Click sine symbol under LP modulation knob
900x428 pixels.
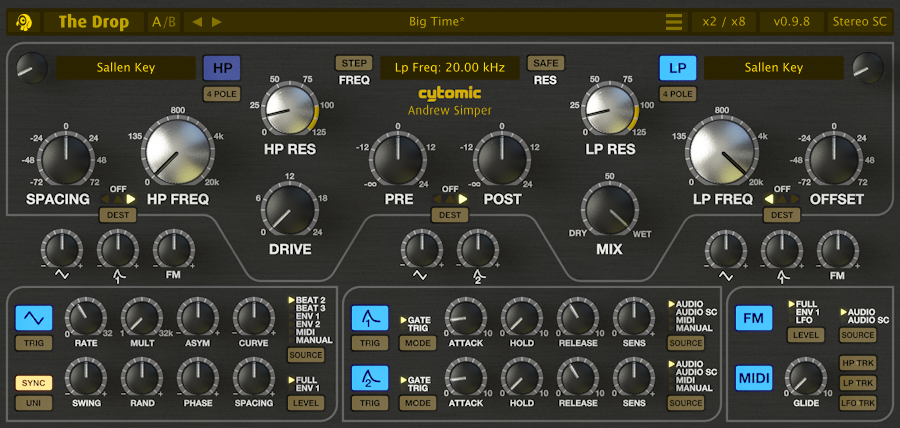tap(726, 275)
